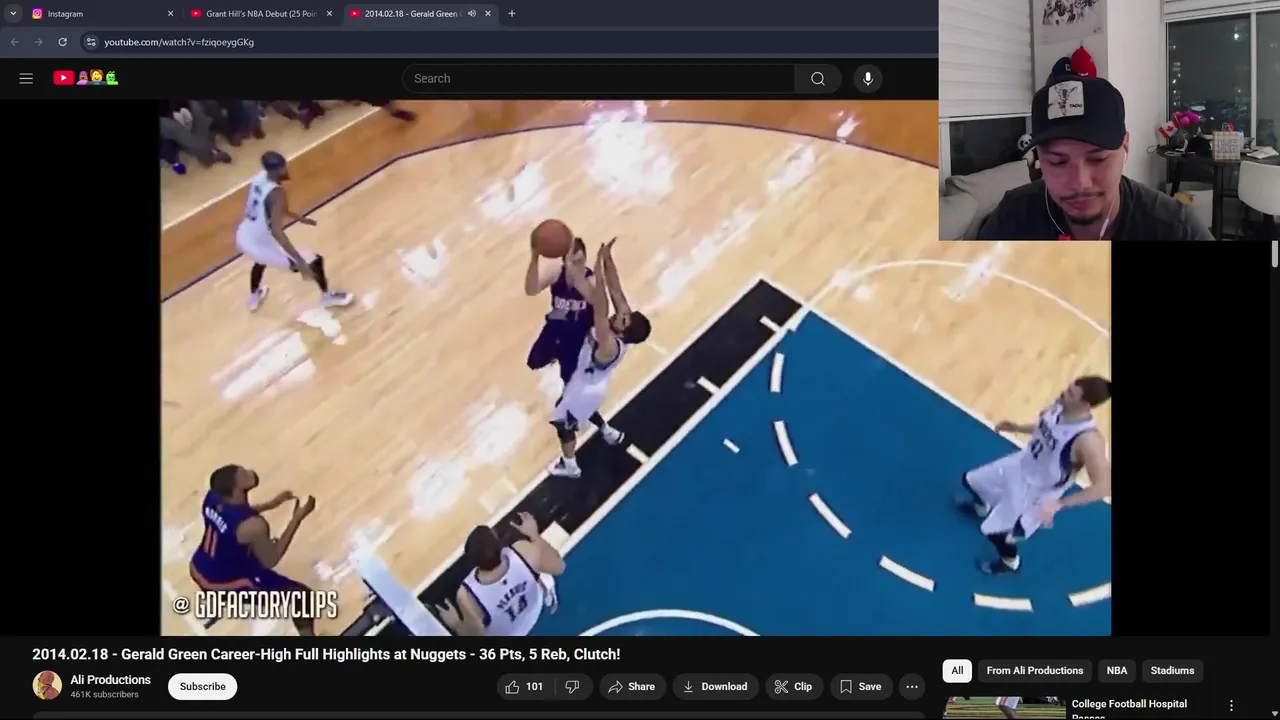
Task: Open a new browser tab
Action: pos(511,14)
